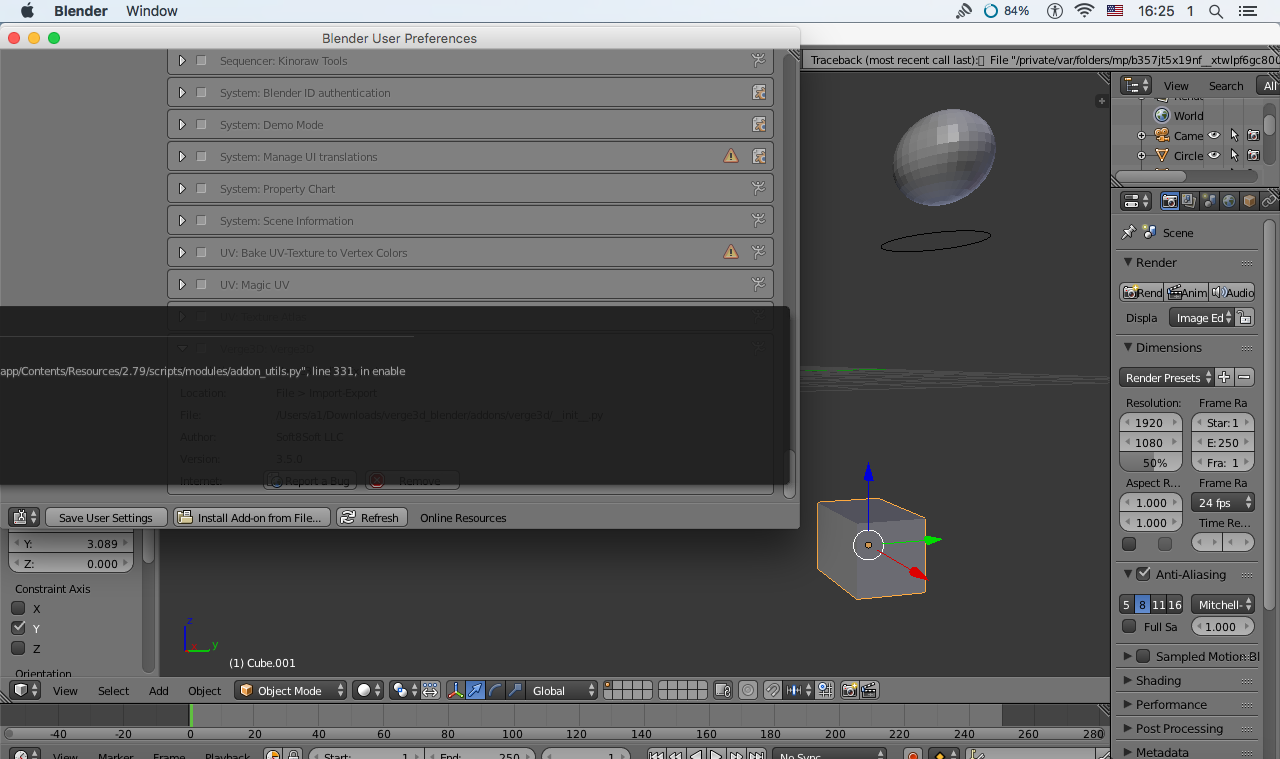Open the World properties tab icon
The height and width of the screenshot is (759, 1280).
pos(1229,201)
